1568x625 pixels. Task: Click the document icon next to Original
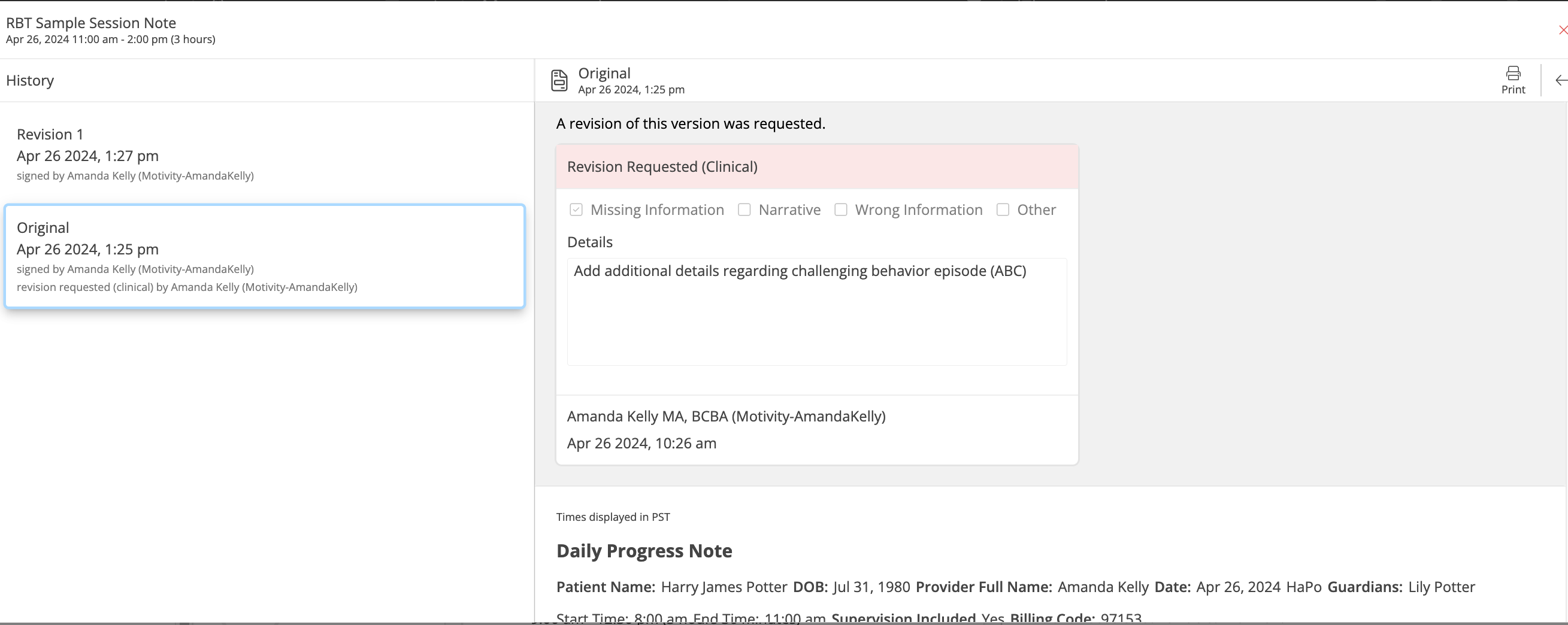click(559, 80)
